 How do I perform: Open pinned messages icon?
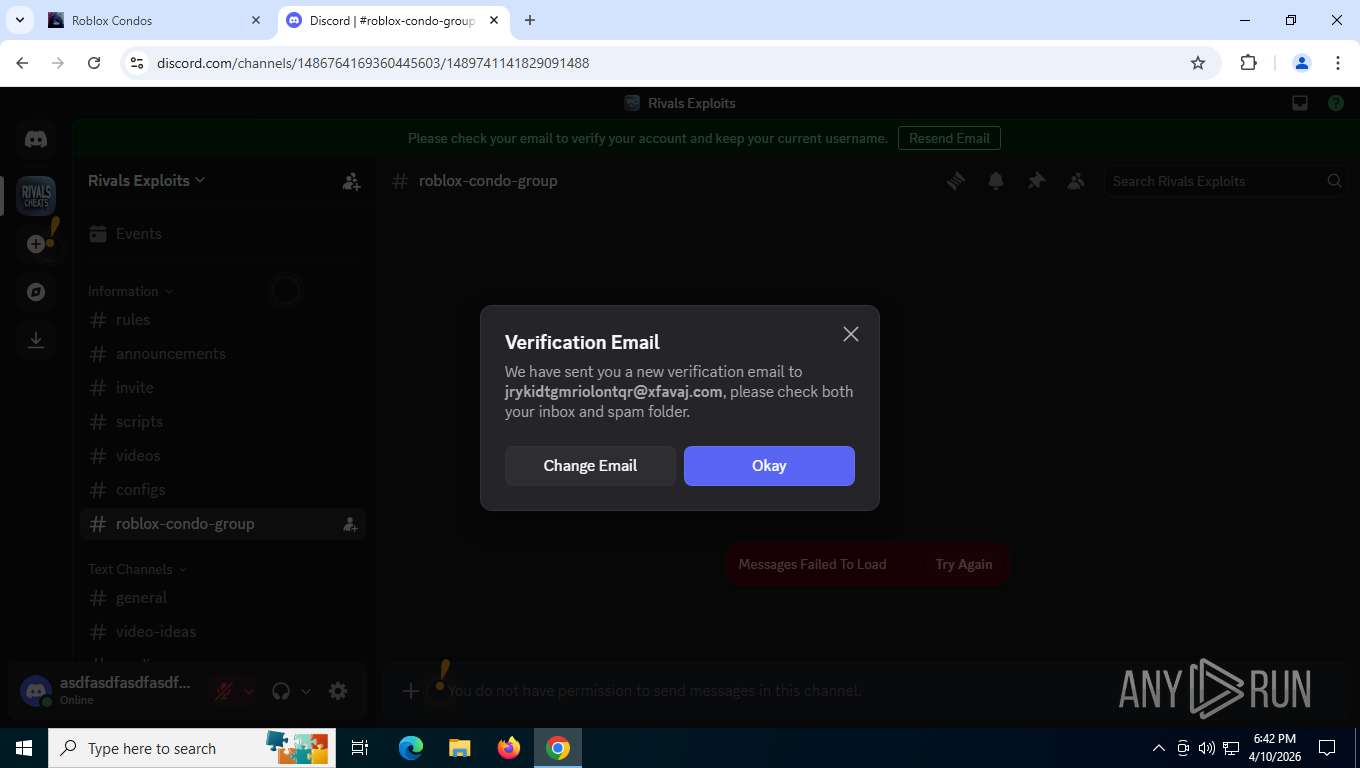(x=1036, y=181)
